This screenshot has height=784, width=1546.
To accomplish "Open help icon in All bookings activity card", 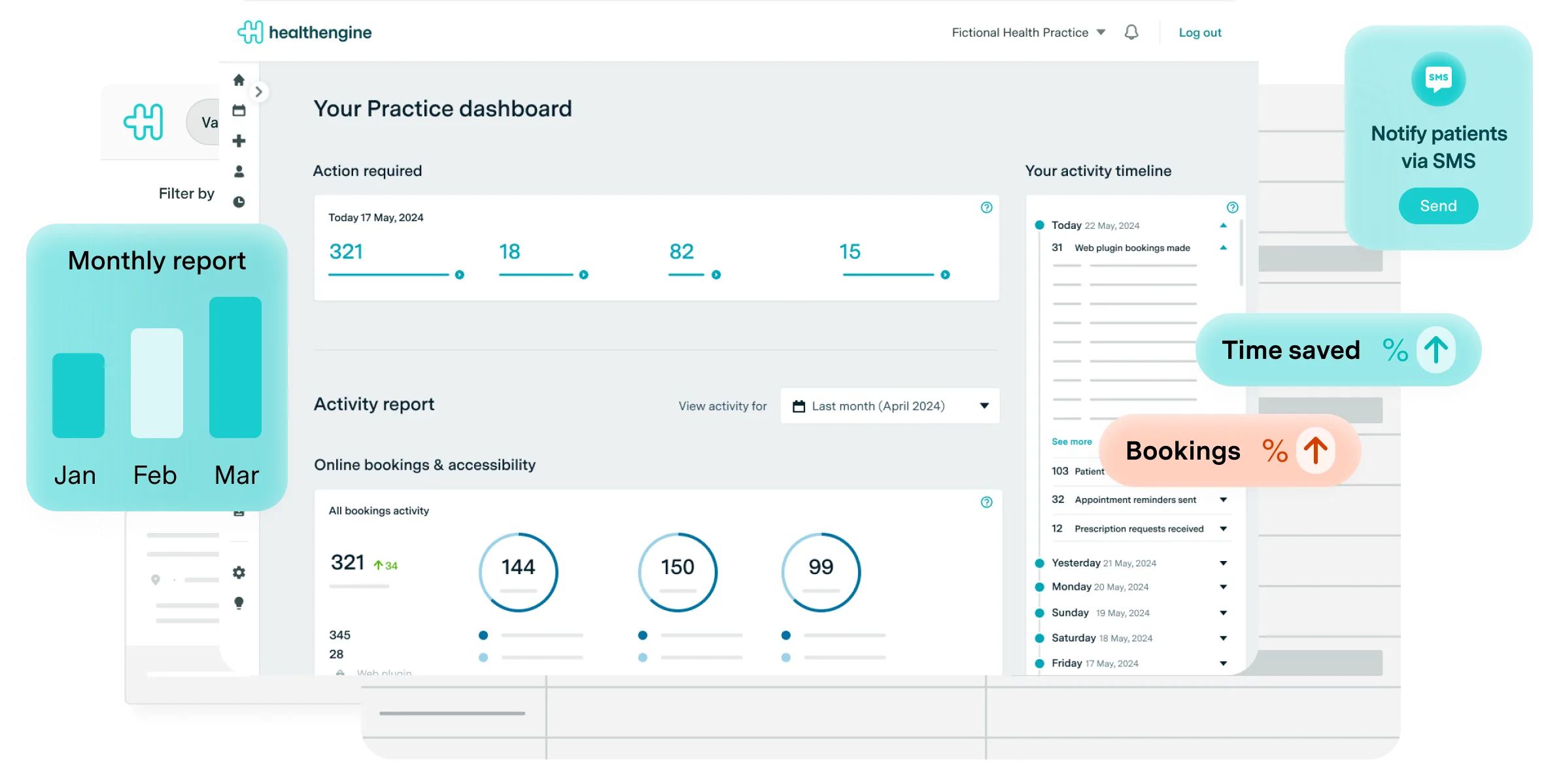I will point(986,502).
